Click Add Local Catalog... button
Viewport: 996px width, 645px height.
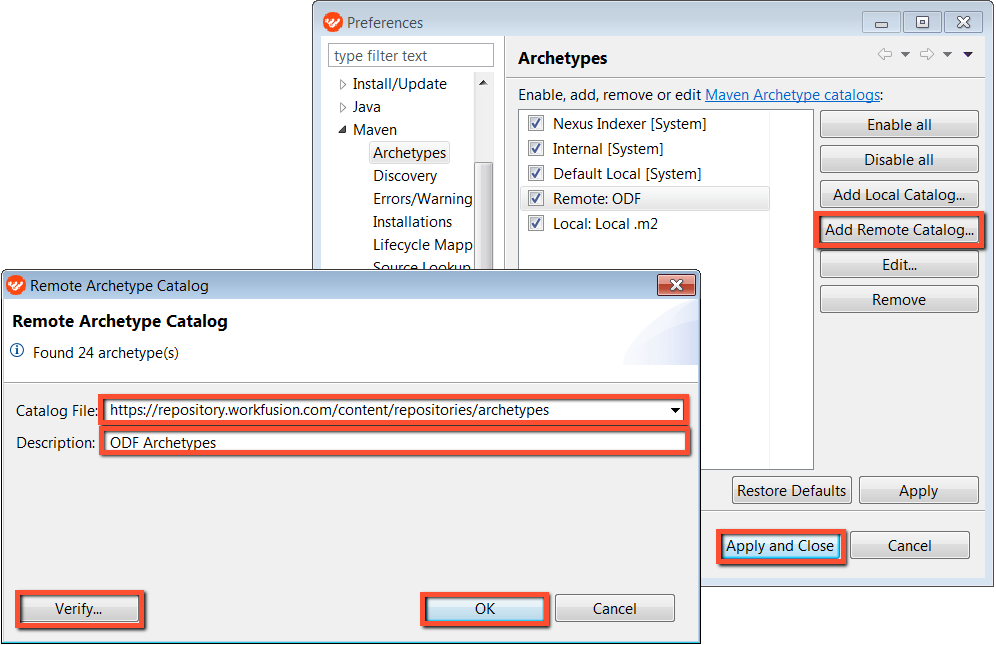click(x=899, y=194)
